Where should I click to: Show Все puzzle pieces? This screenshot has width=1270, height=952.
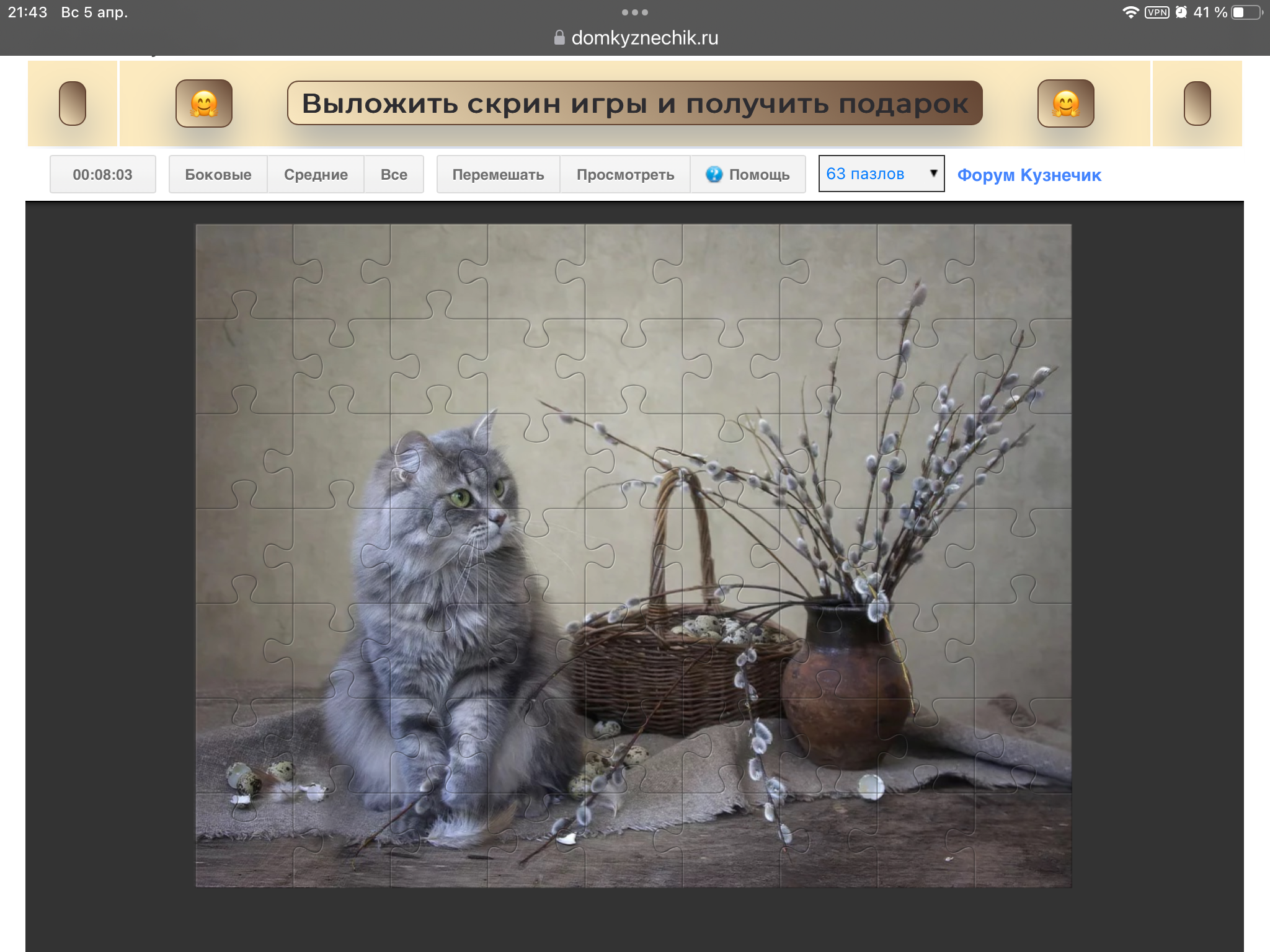pos(394,175)
